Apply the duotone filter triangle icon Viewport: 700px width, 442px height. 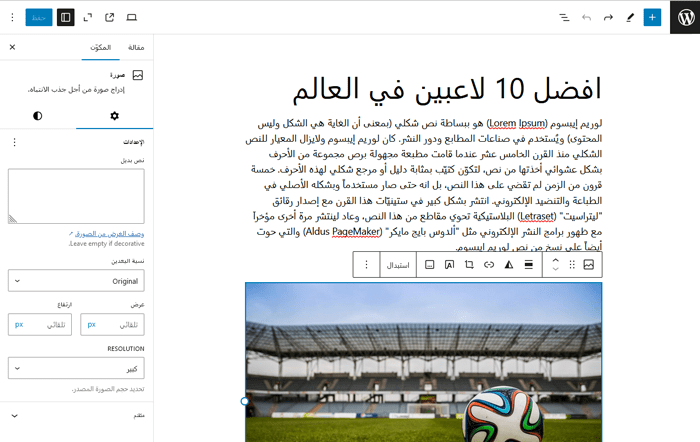pos(508,265)
